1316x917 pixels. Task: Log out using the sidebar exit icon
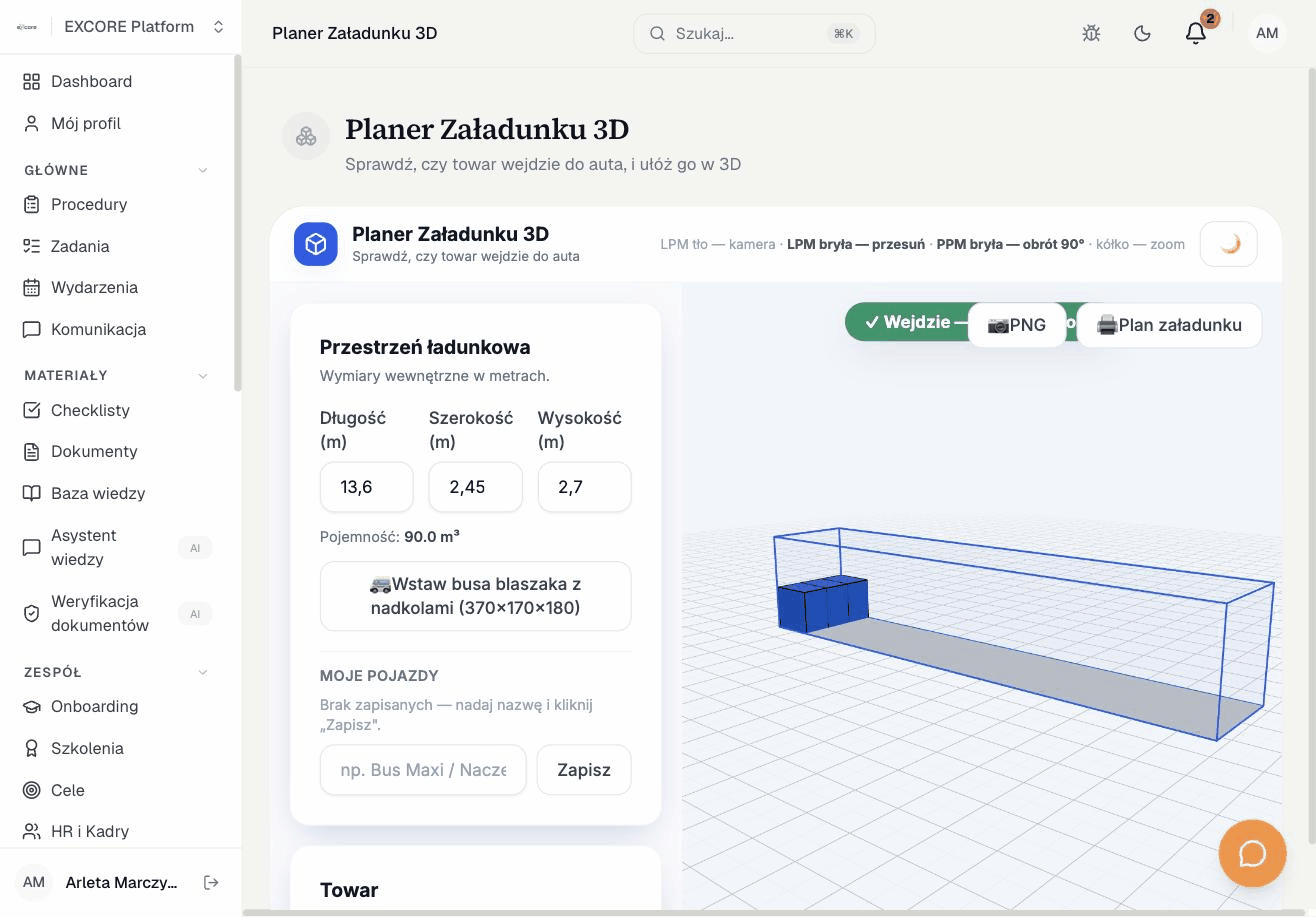coord(211,883)
